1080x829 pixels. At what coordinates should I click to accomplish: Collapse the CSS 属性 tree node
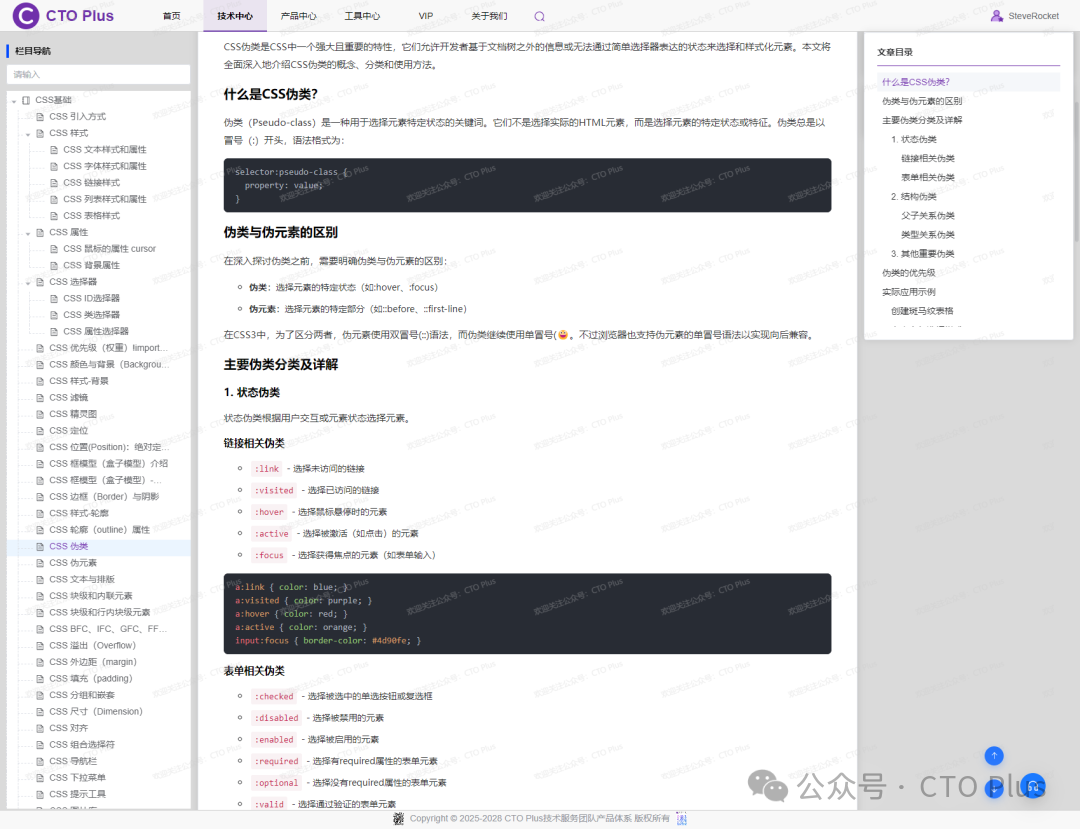(28, 233)
